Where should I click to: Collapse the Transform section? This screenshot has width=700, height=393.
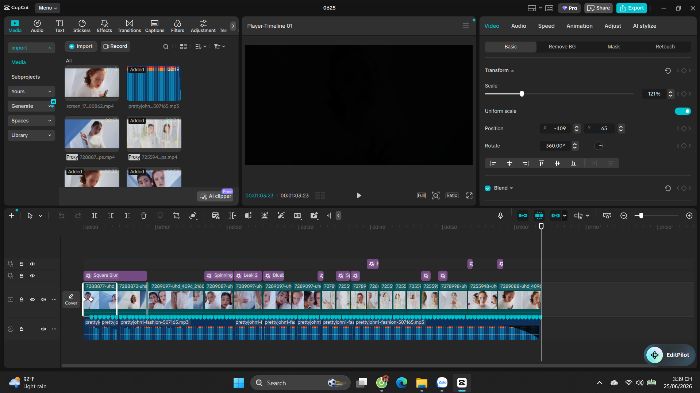(x=512, y=71)
